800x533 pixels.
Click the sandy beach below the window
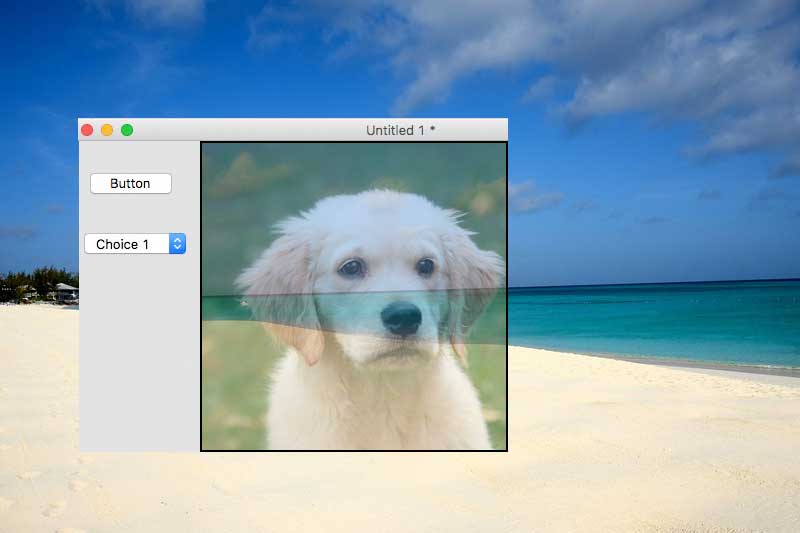coord(400,490)
